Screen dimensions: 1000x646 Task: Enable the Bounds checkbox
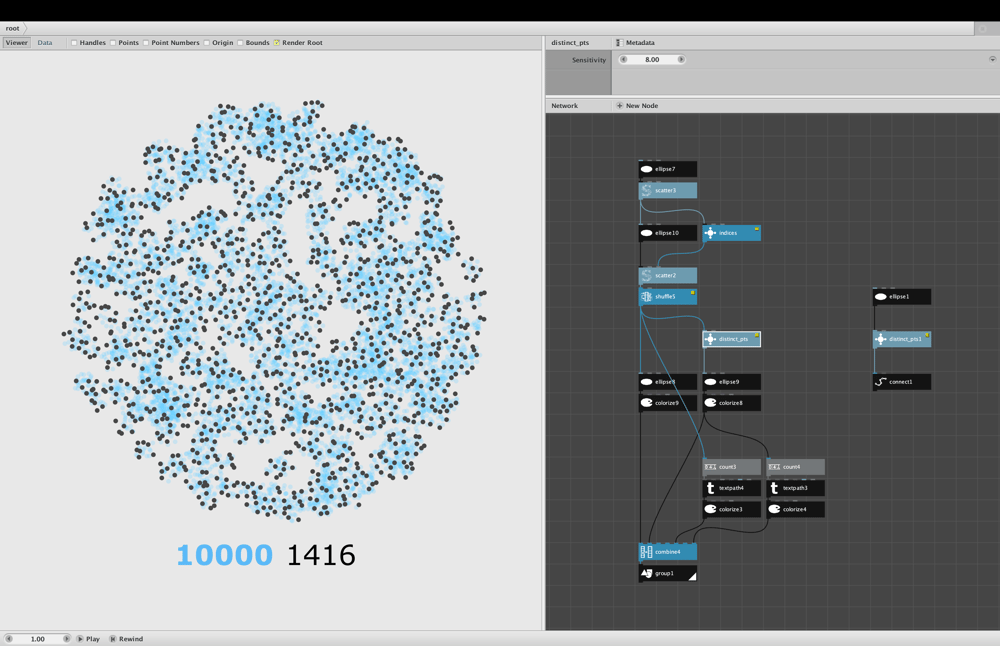[240, 43]
